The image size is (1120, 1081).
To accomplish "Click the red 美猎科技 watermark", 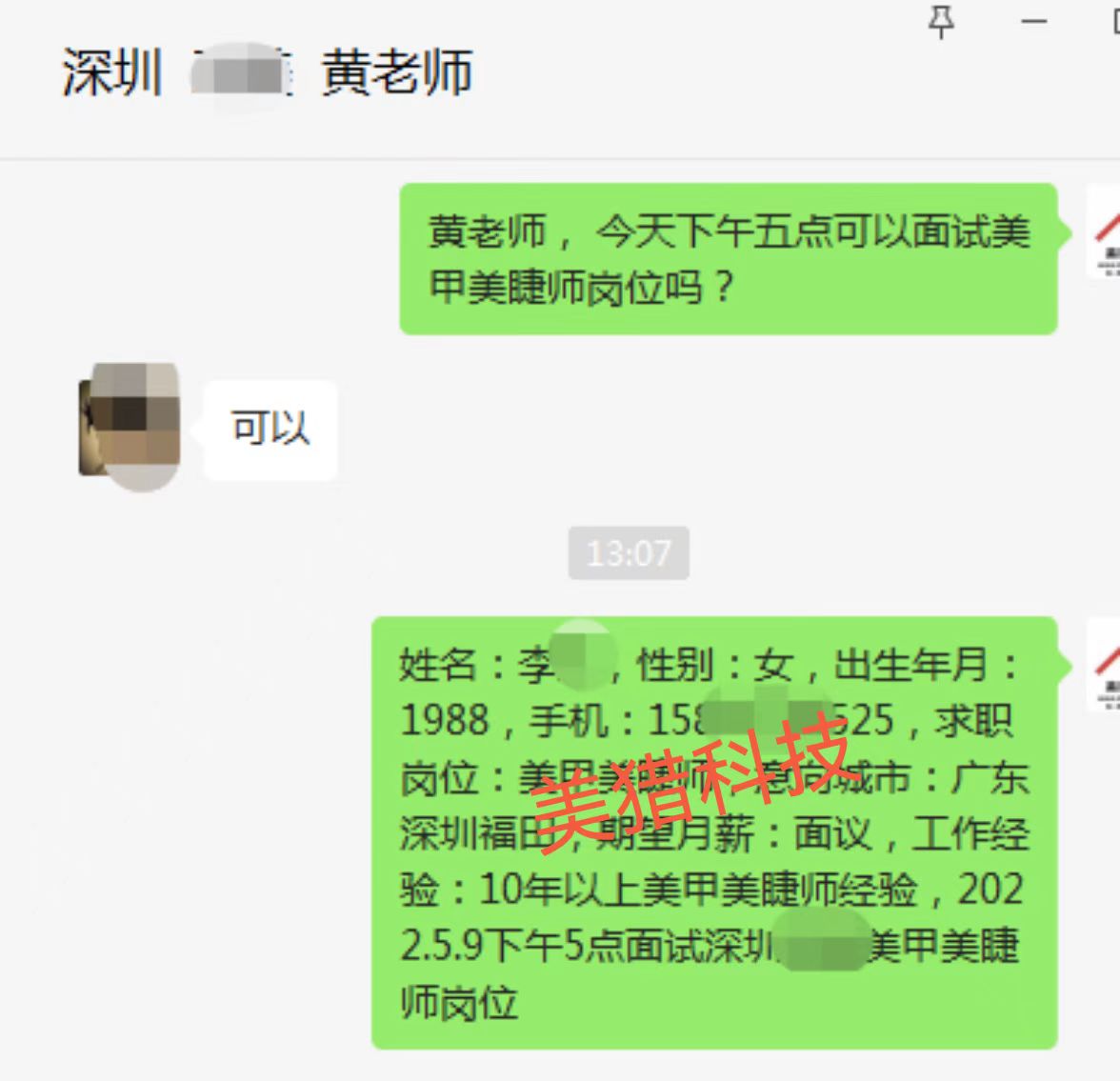I will click(691, 782).
